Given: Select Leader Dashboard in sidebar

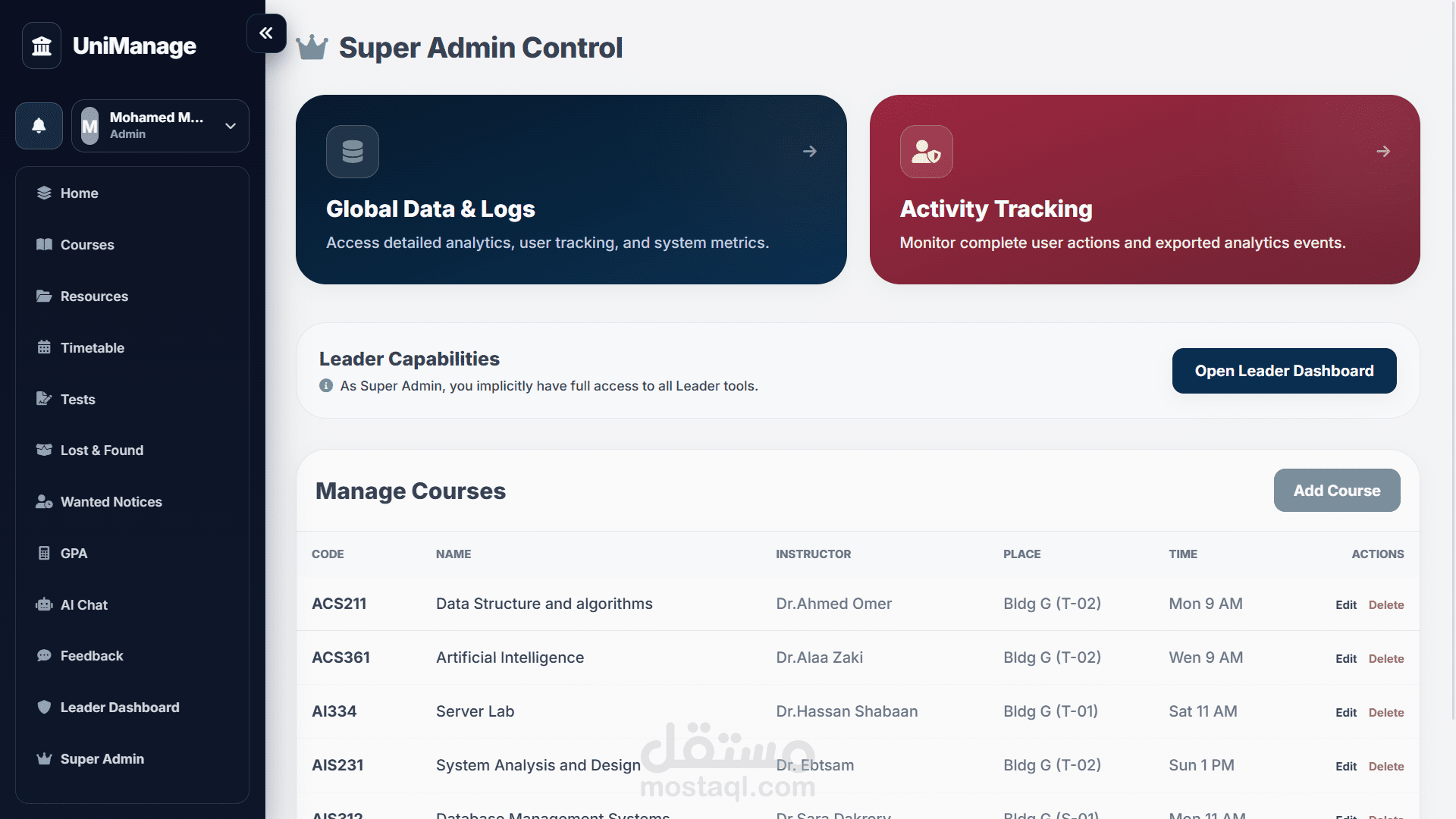Looking at the screenshot, I should (x=120, y=708).
